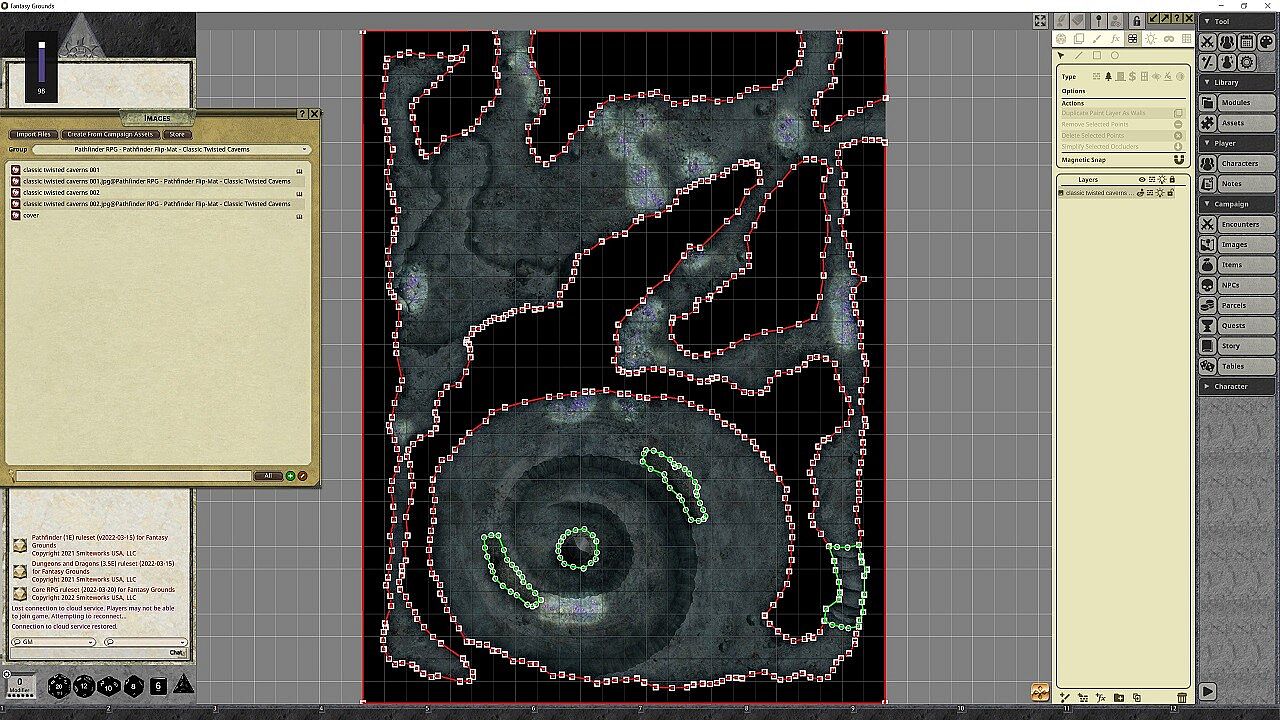Click the help question mark on Images window
Image resolution: width=1280 pixels, height=720 pixels.
303,114
